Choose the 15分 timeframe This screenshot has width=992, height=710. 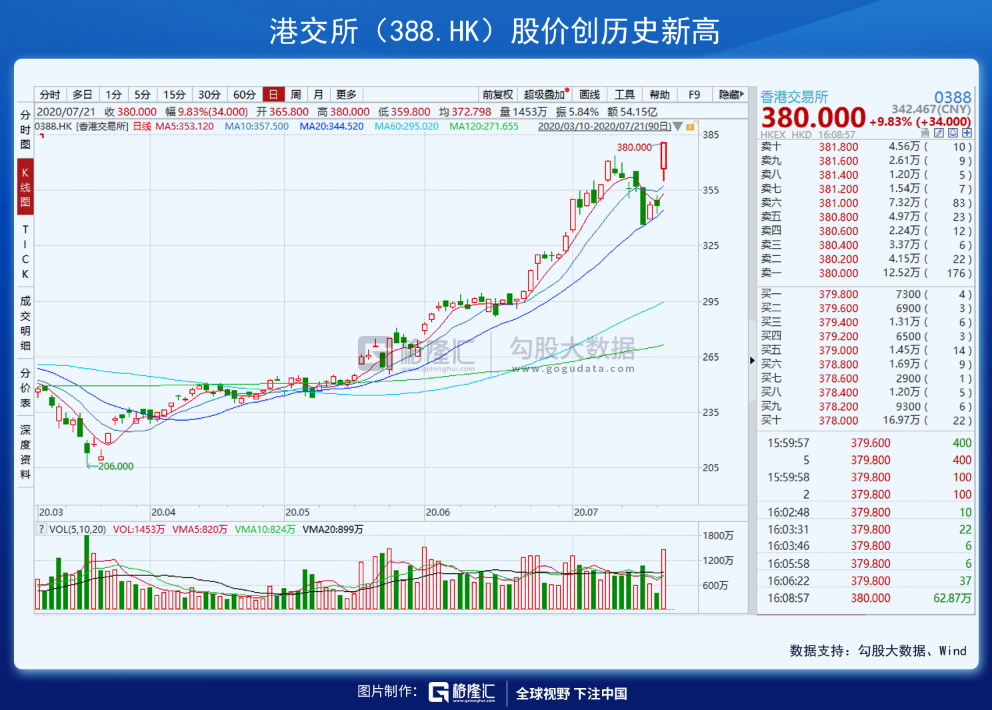[x=174, y=94]
